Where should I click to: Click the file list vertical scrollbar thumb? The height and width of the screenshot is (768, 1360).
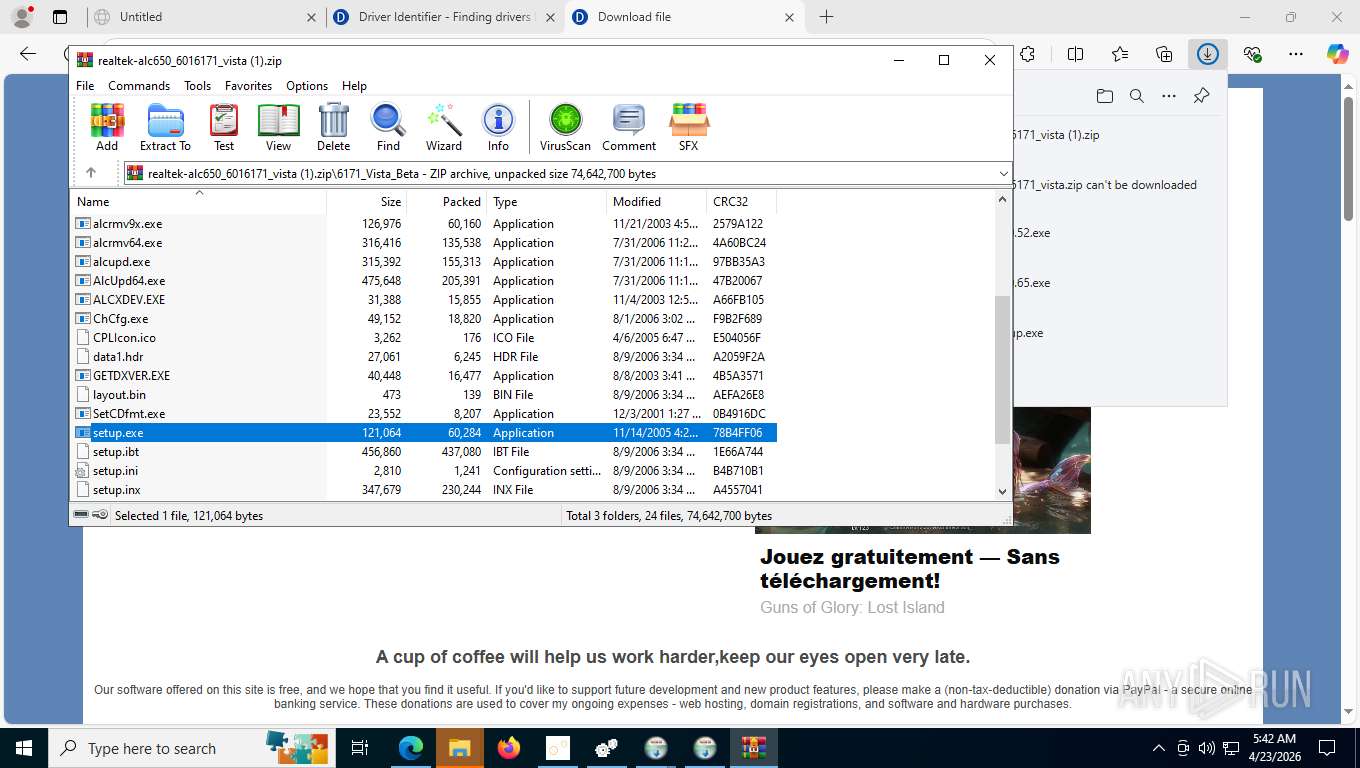1003,370
